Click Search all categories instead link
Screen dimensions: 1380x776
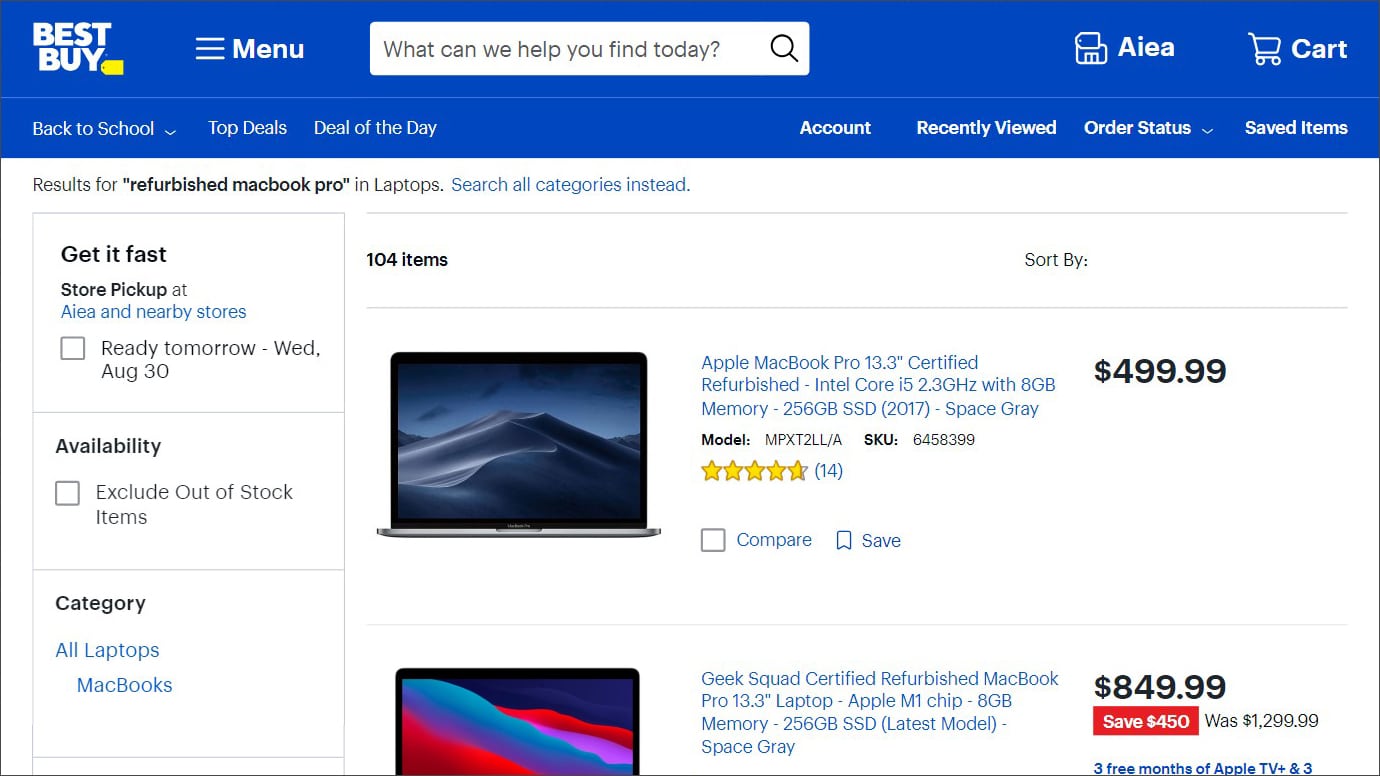click(570, 185)
